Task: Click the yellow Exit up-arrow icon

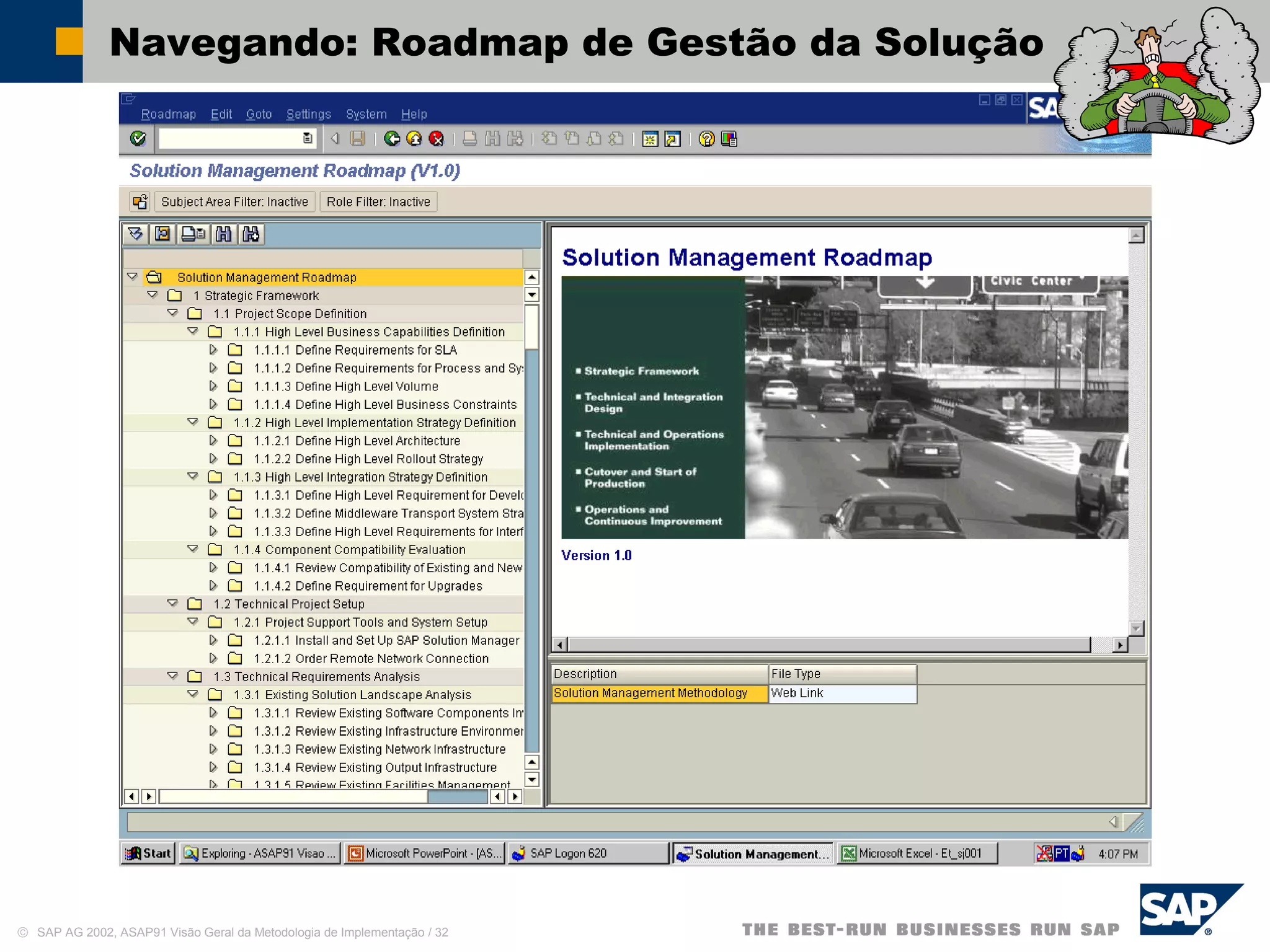Action: click(x=414, y=139)
